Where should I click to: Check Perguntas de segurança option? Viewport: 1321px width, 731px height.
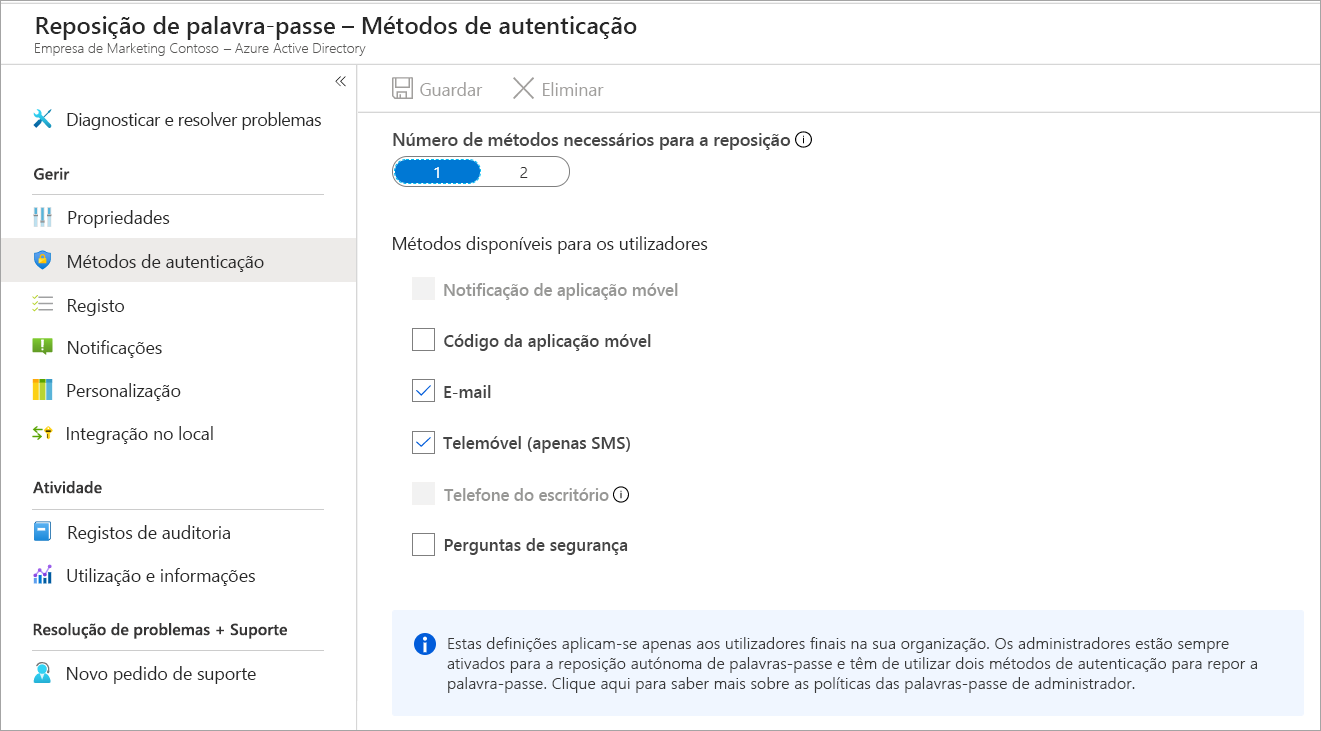point(422,544)
